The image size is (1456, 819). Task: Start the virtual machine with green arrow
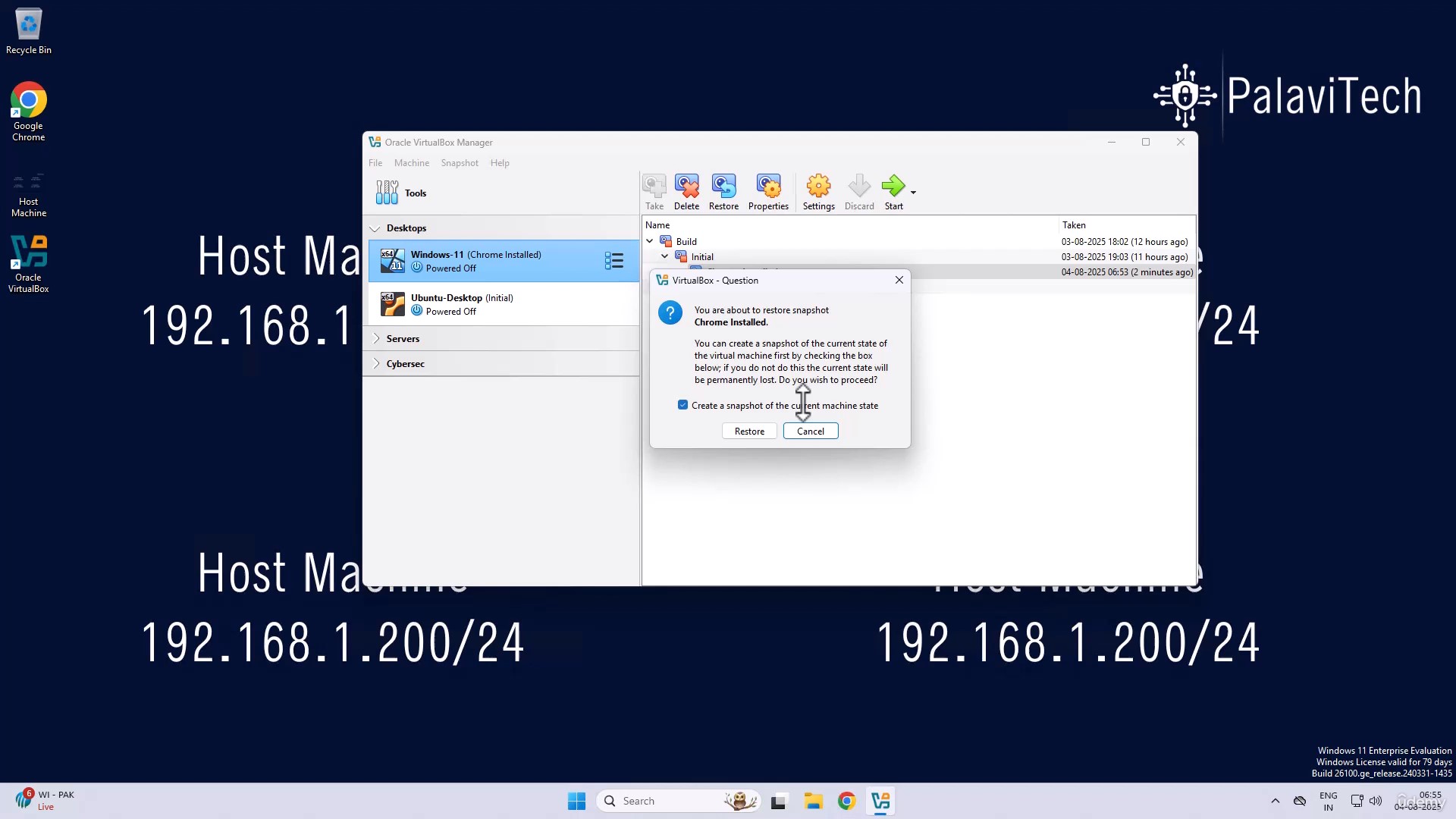click(894, 192)
